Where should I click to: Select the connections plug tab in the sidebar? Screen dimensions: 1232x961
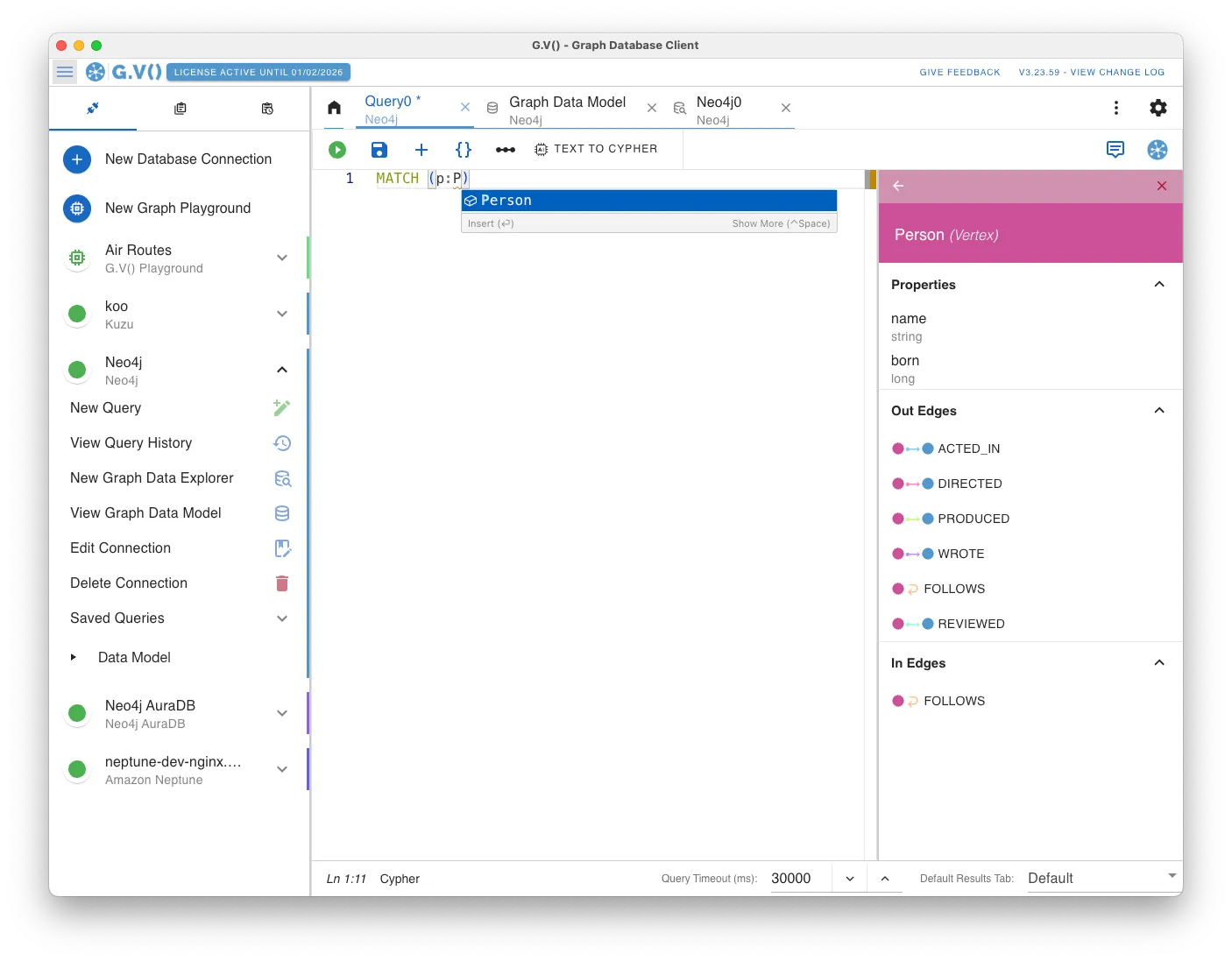(x=93, y=109)
